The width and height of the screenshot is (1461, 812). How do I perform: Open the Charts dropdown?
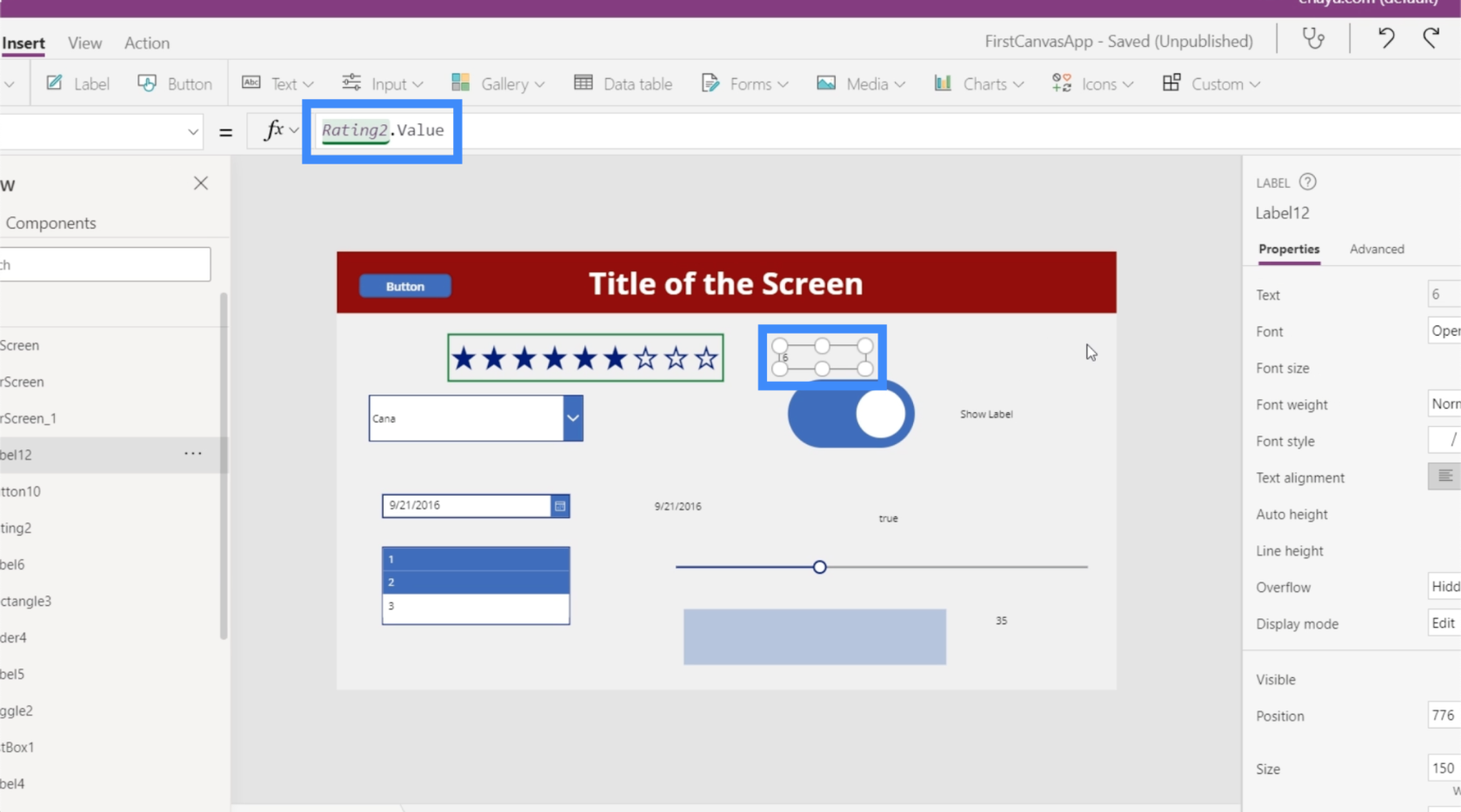click(x=979, y=83)
